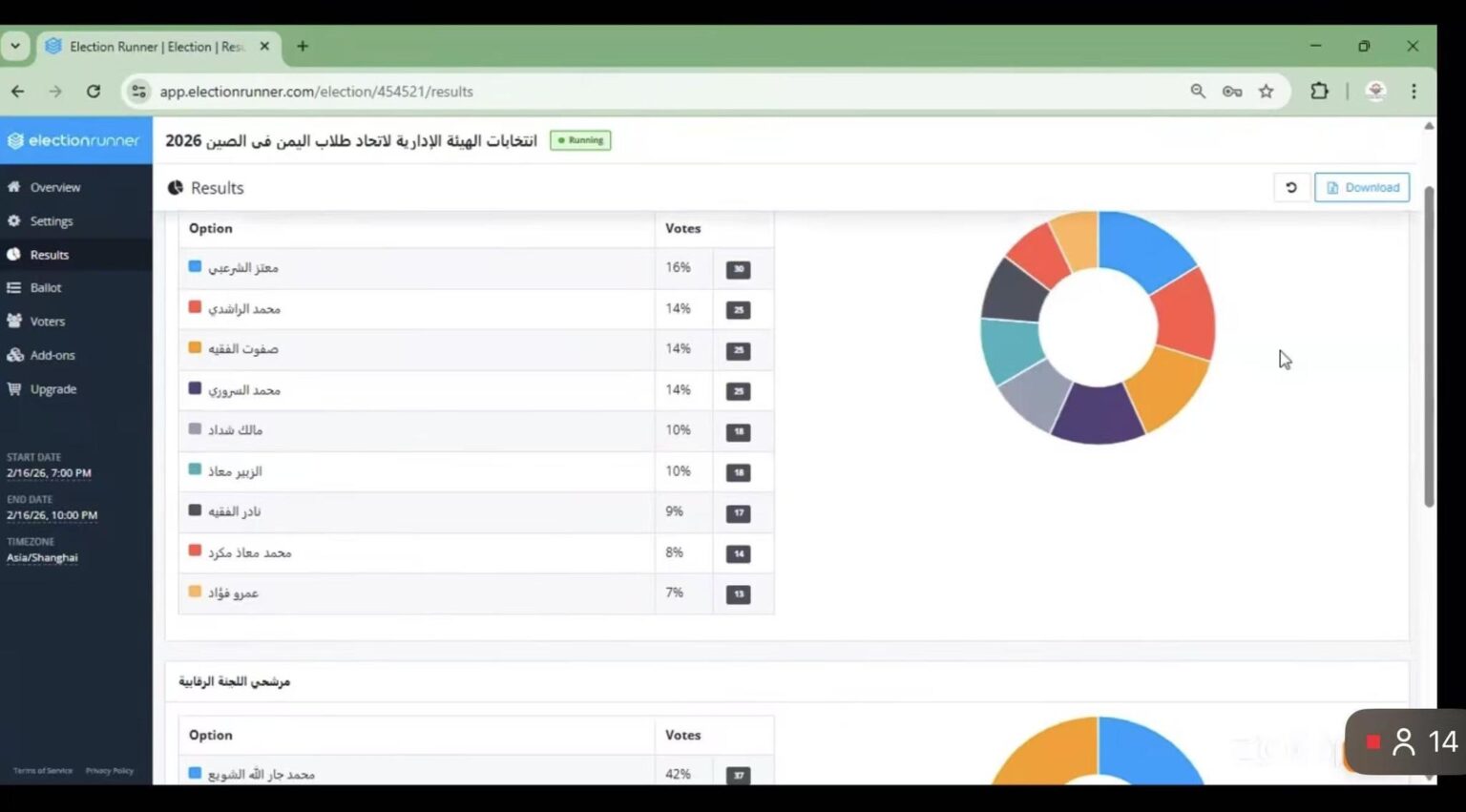Bookmark this page with the star icon
This screenshot has width=1466, height=812.
click(x=1266, y=92)
